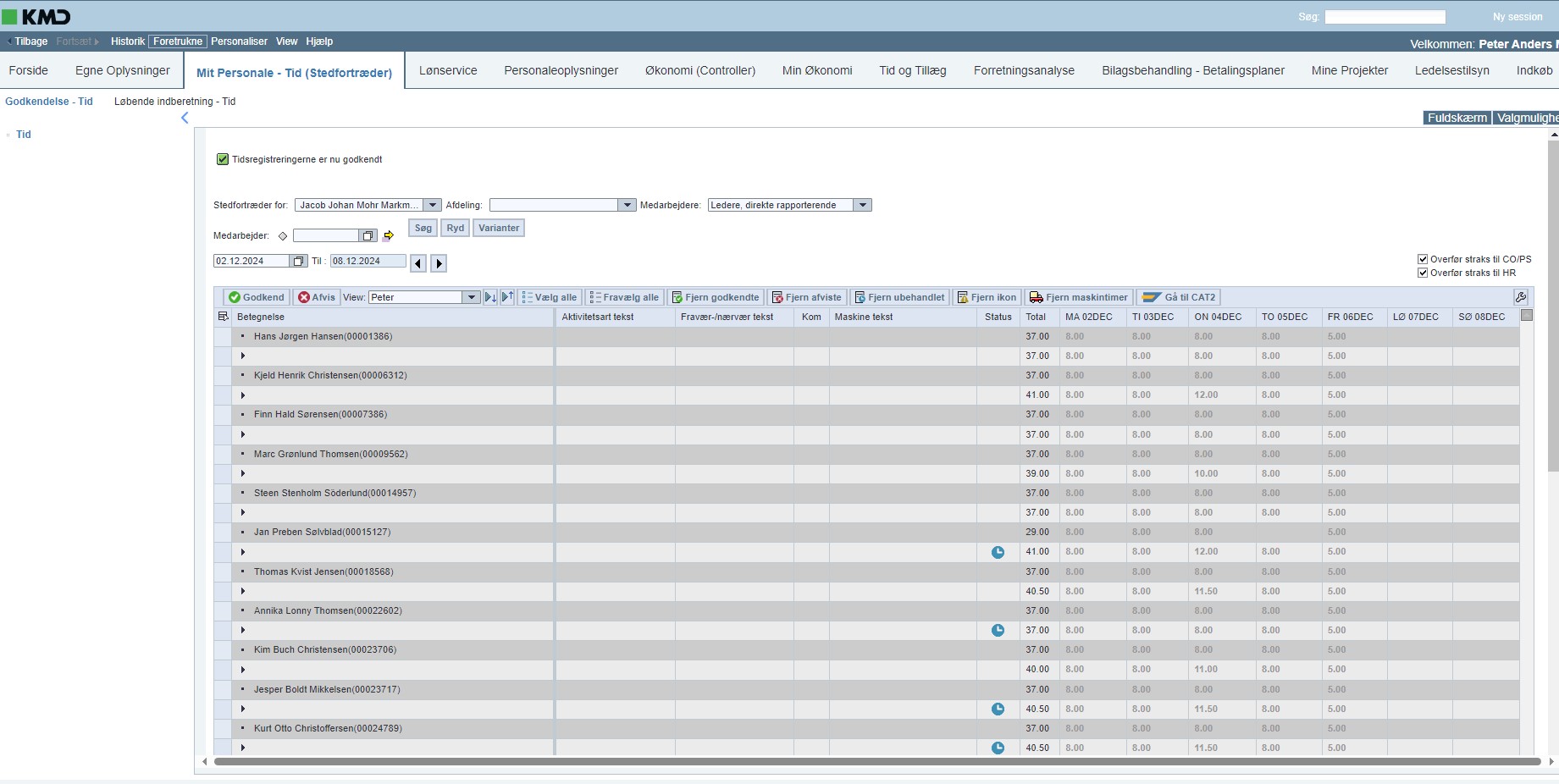This screenshot has height=784, width=1559.
Task: Open the Afdeling dropdown
Action: [x=627, y=205]
